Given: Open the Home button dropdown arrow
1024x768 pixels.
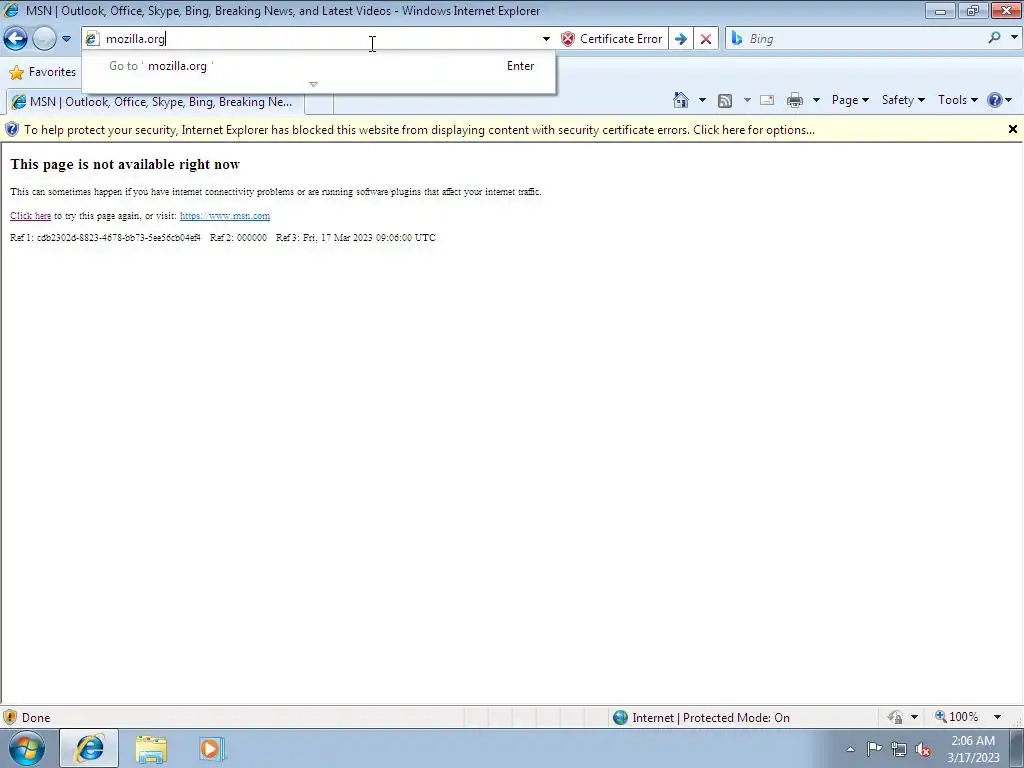Looking at the screenshot, I should (x=702, y=100).
